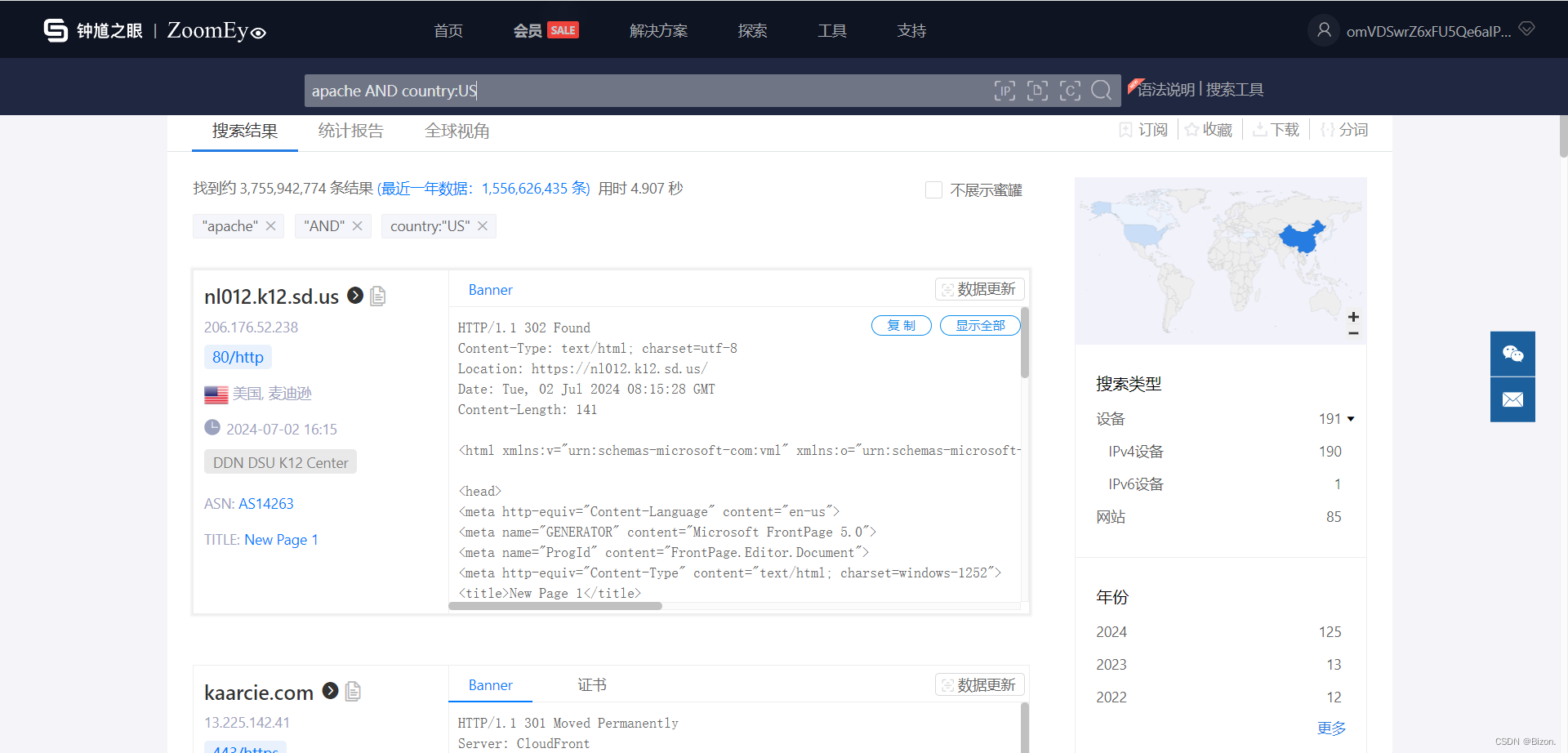Screen dimensions: 1568x753
Task: Click arrow icon beside kaarcie.com
Action: 330,690
